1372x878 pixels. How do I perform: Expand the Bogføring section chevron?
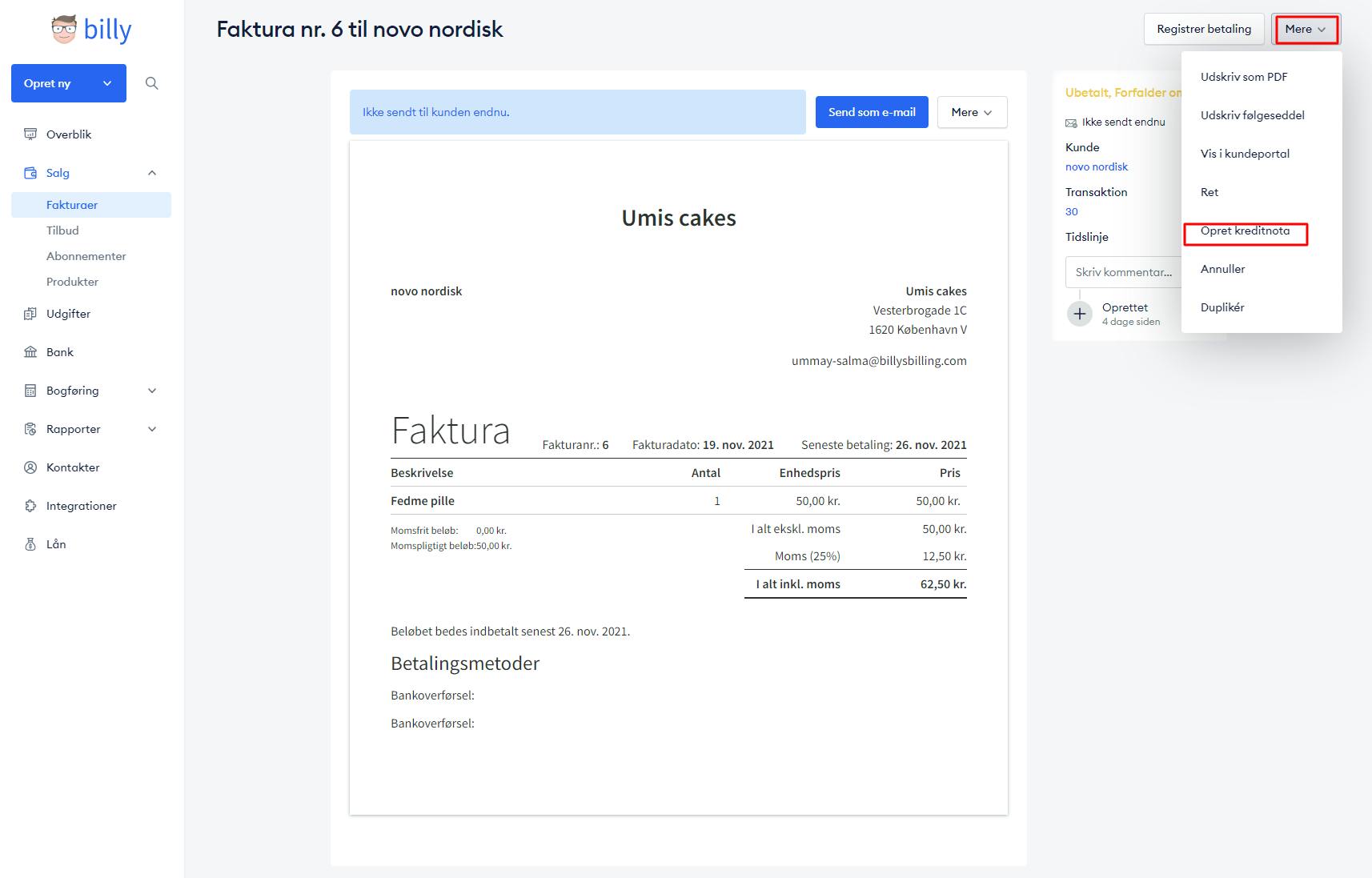point(152,391)
